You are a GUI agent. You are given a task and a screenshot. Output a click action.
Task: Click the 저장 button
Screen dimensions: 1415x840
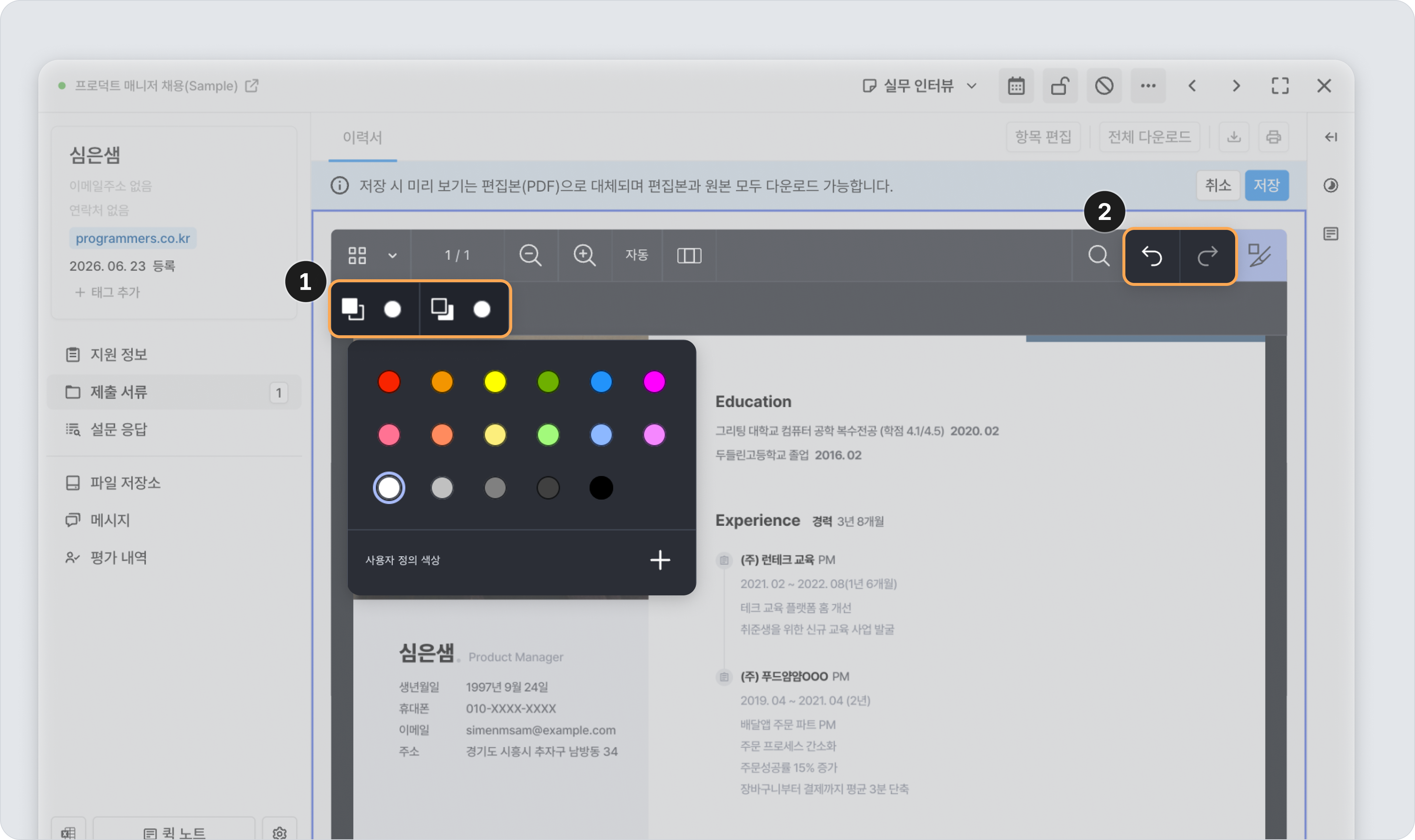[1267, 186]
